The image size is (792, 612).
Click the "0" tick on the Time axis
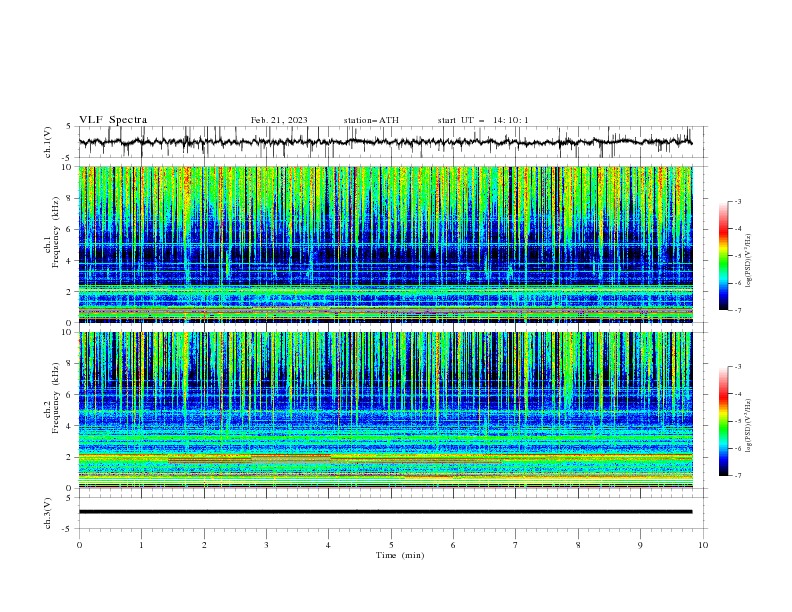pyautogui.click(x=79, y=545)
